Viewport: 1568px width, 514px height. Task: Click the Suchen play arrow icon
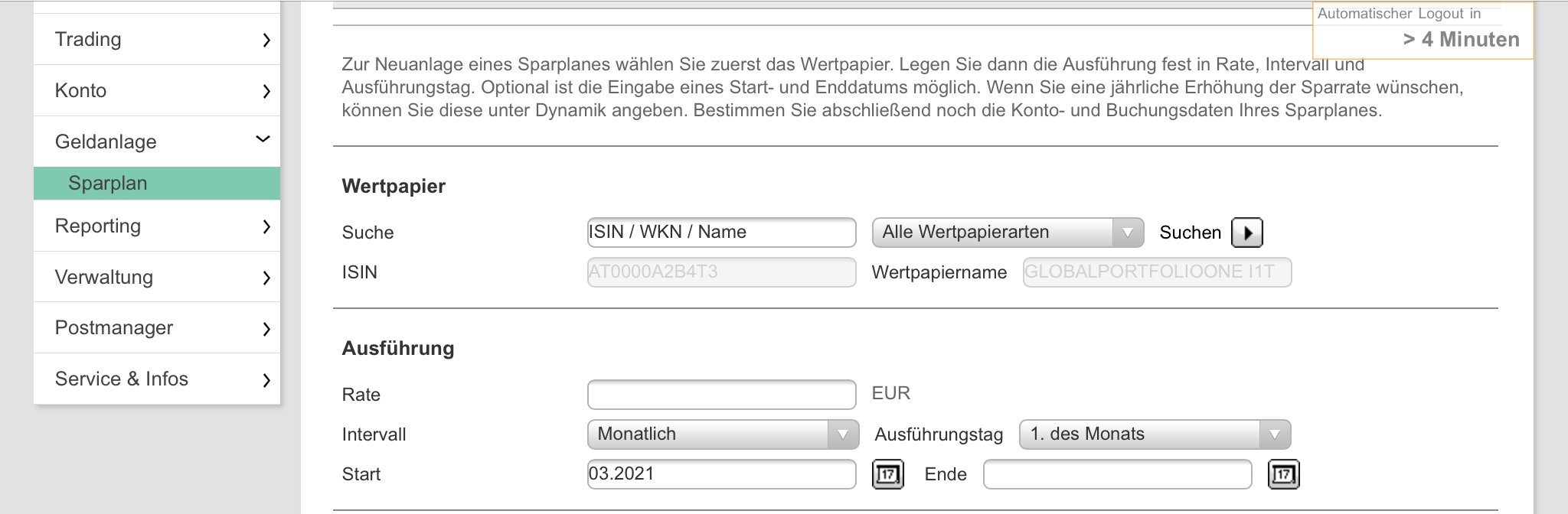point(1246,233)
